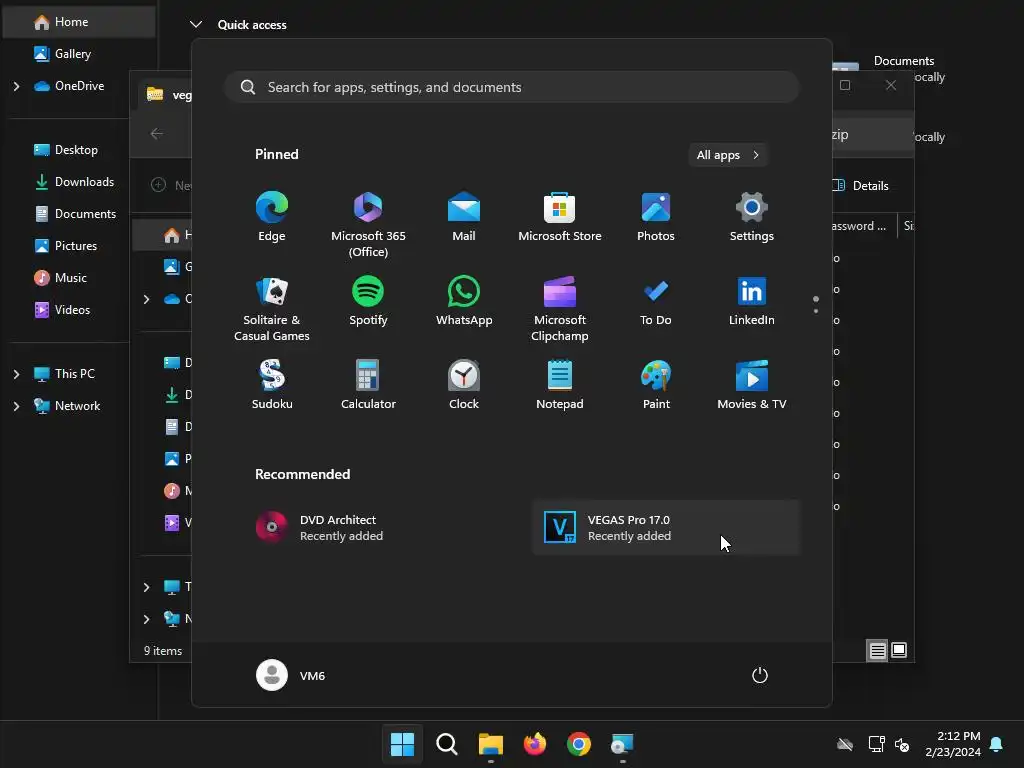Expand OneDrive in the front Explorer window's tree
1024x768 pixels.
click(146, 299)
